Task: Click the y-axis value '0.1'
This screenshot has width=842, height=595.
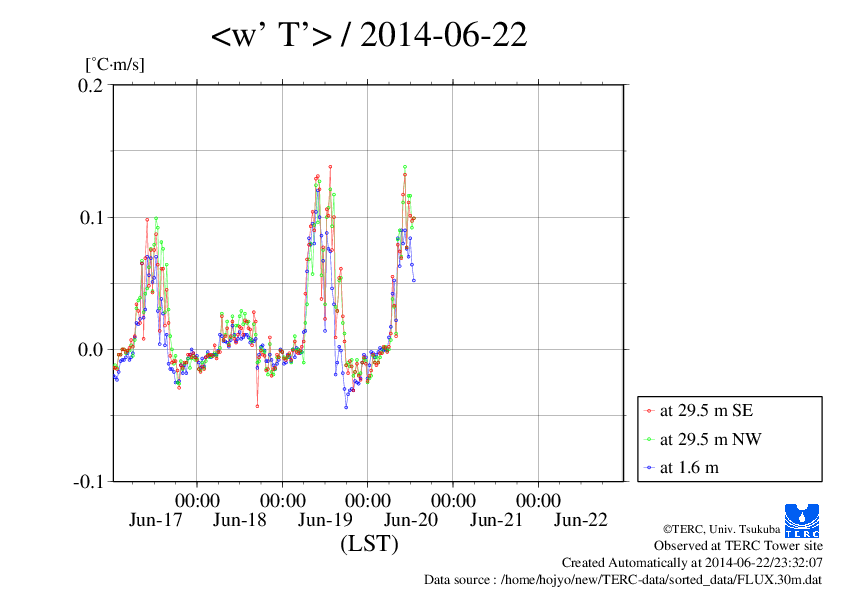Action: (91, 217)
